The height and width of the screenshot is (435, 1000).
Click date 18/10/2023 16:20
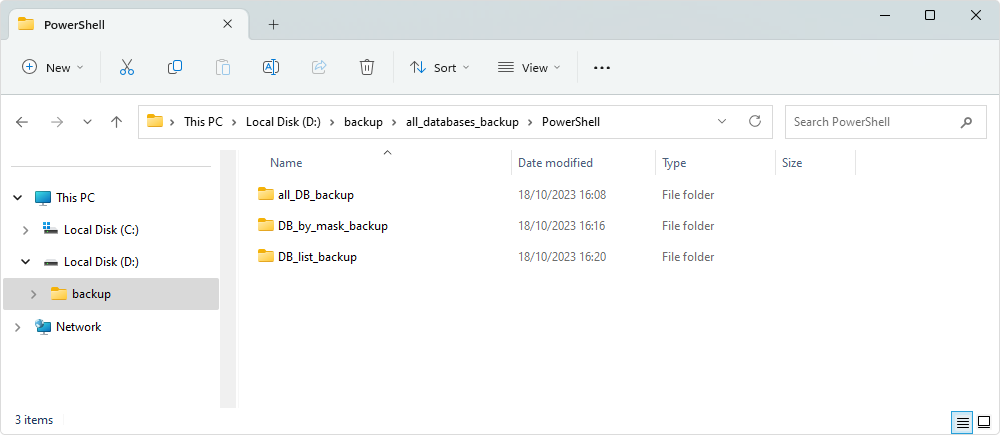click(562, 256)
